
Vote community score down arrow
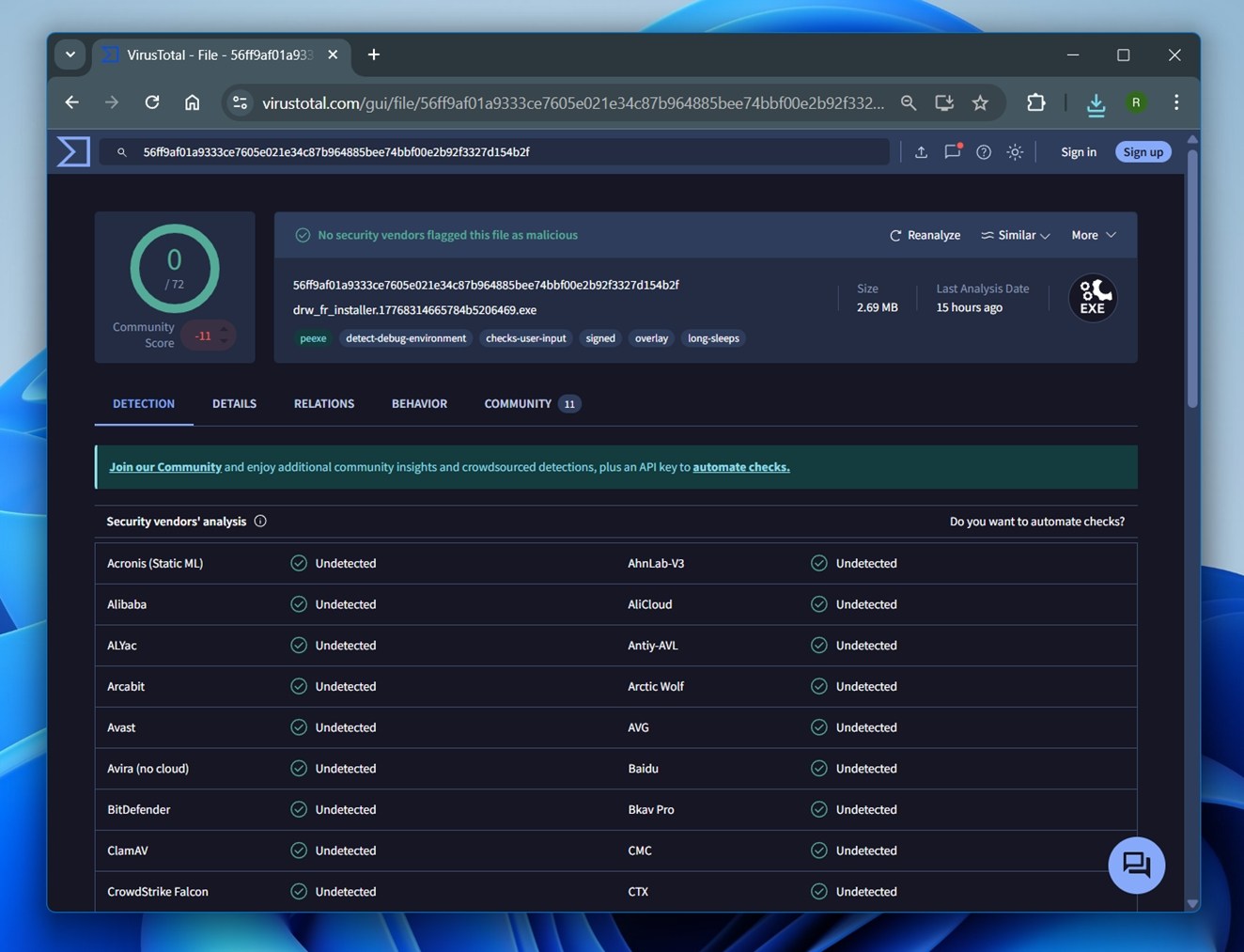pos(224,341)
